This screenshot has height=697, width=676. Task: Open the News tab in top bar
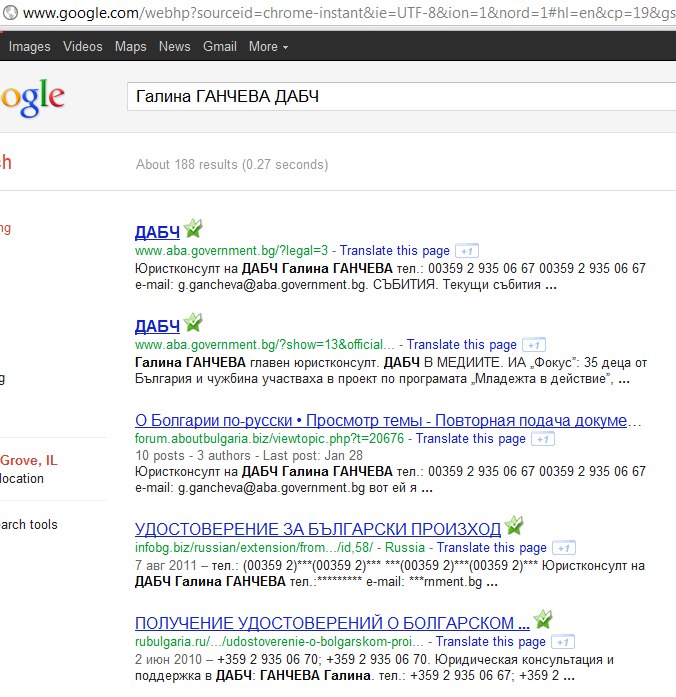174,47
